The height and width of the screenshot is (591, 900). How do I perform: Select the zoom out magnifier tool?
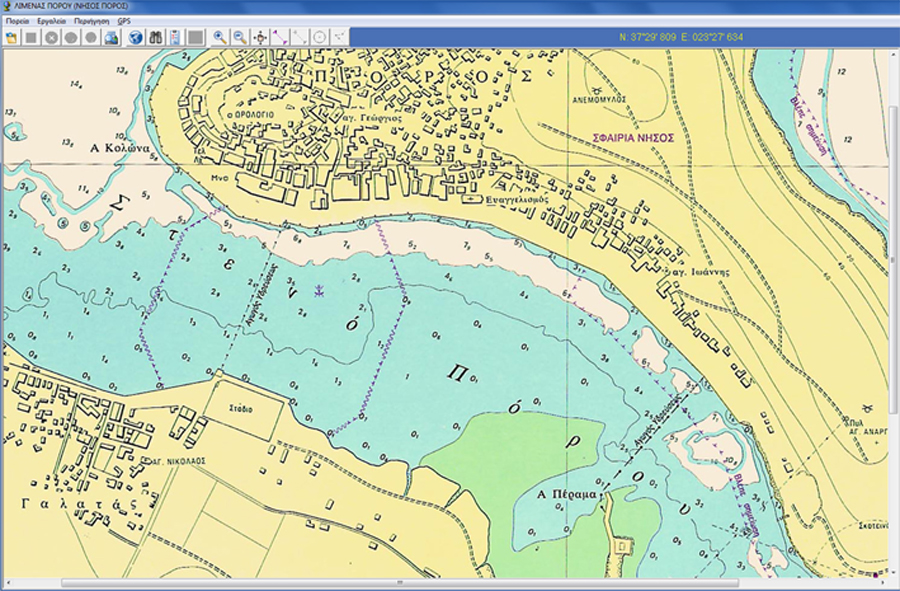(x=240, y=38)
